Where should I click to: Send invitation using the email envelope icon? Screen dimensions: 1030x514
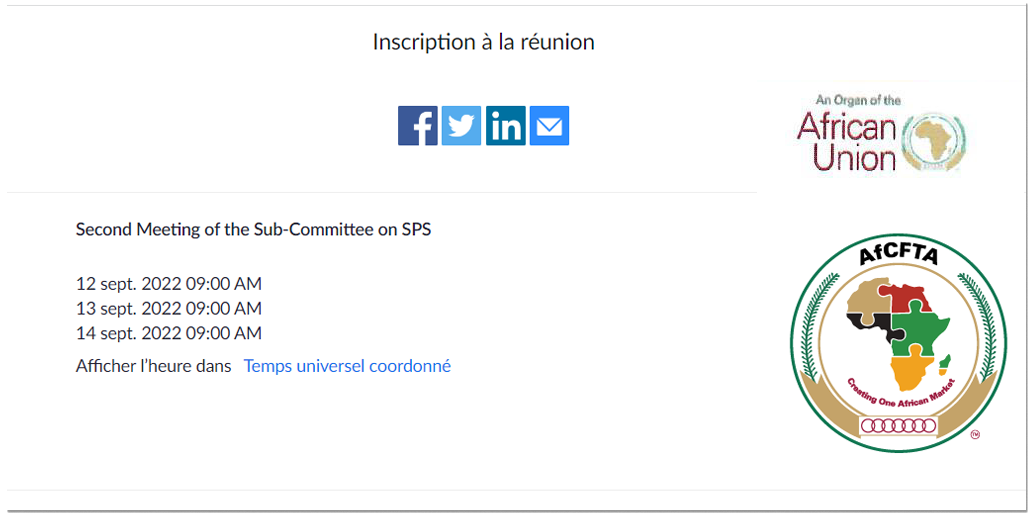point(549,126)
